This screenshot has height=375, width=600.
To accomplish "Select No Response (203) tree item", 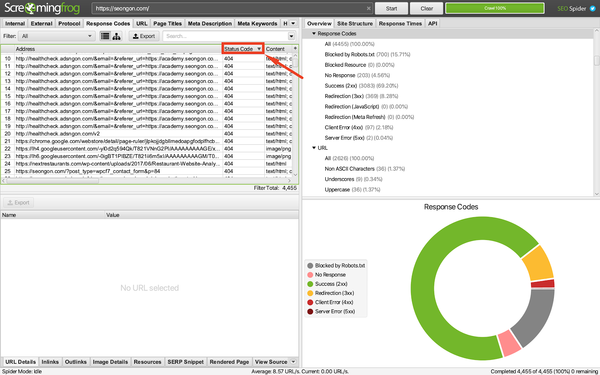I will (x=357, y=75).
